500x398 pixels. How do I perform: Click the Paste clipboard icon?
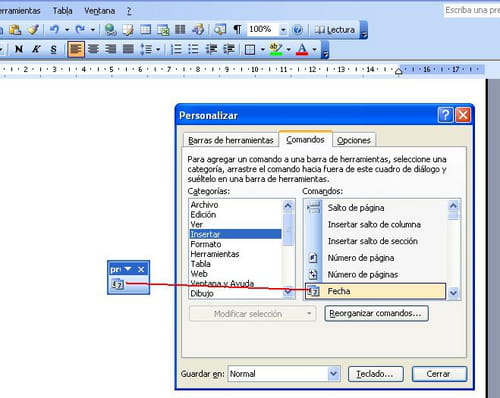pos(15,30)
